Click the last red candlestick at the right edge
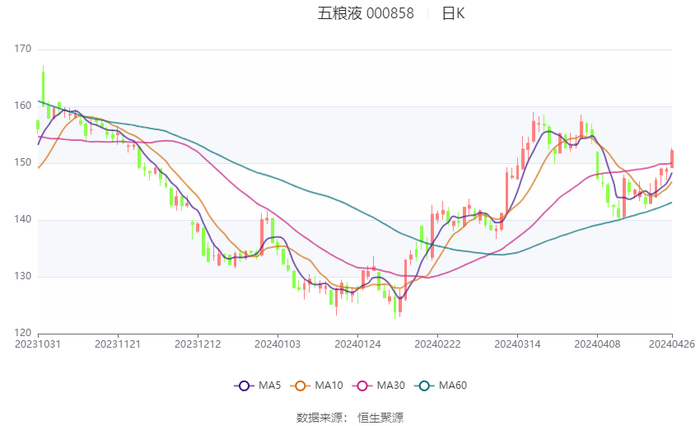The image size is (700, 426). [x=672, y=158]
